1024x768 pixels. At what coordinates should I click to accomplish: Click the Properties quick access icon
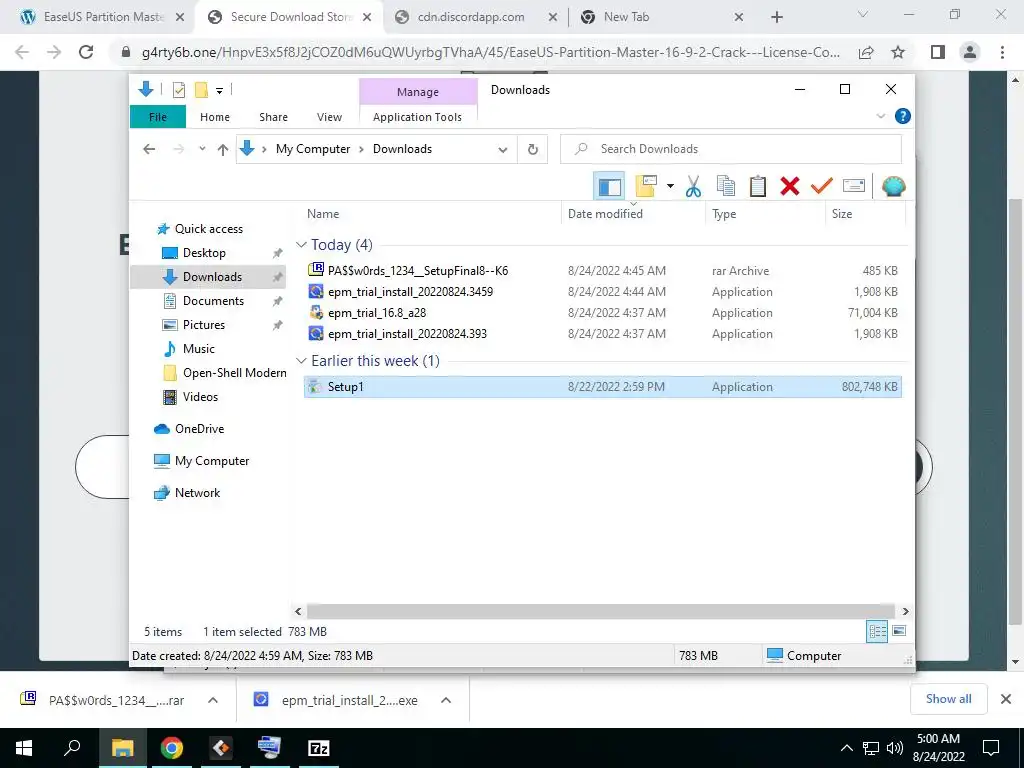coord(178,89)
